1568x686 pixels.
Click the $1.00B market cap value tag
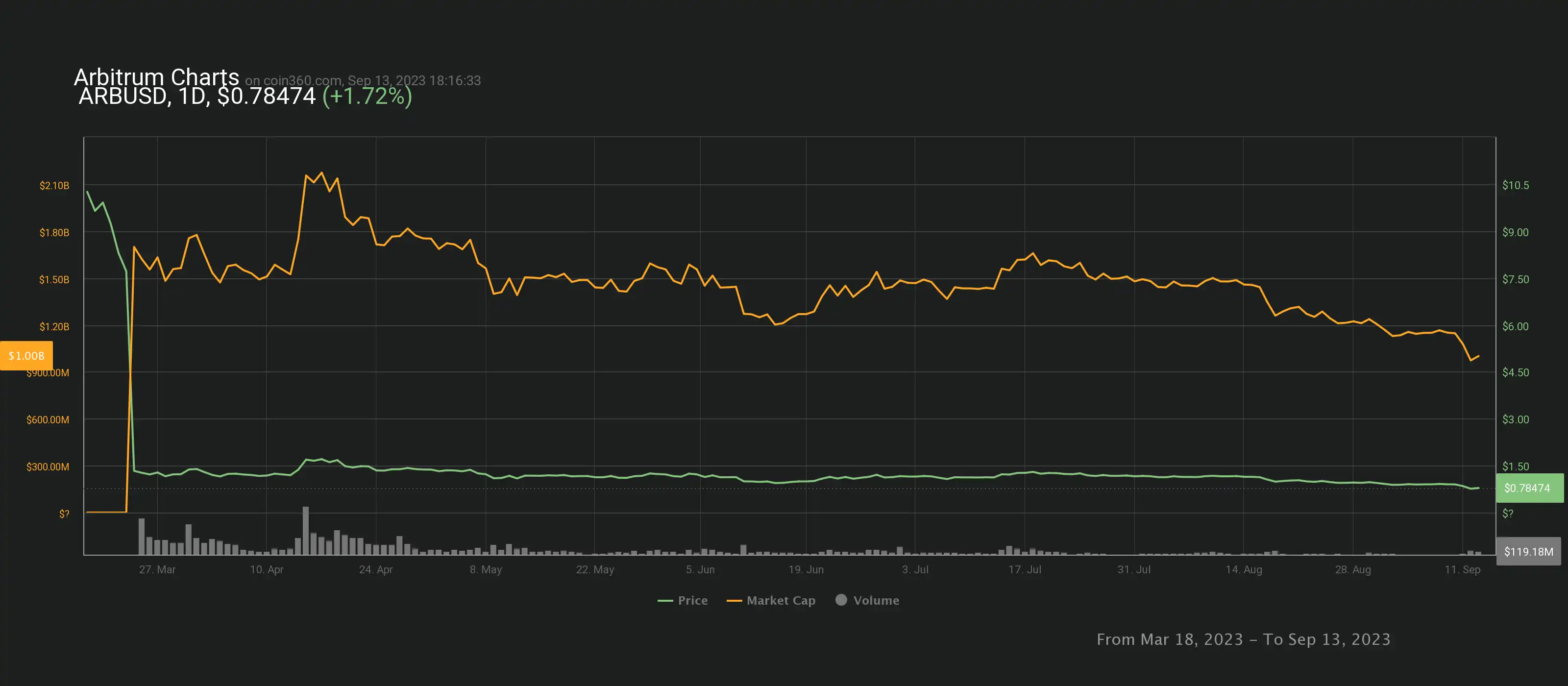click(26, 355)
